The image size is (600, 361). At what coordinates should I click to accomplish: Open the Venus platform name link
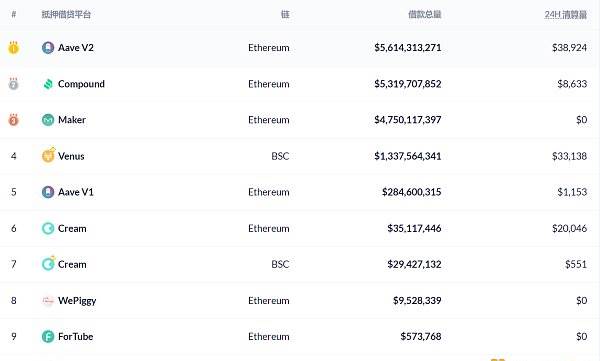pos(71,156)
